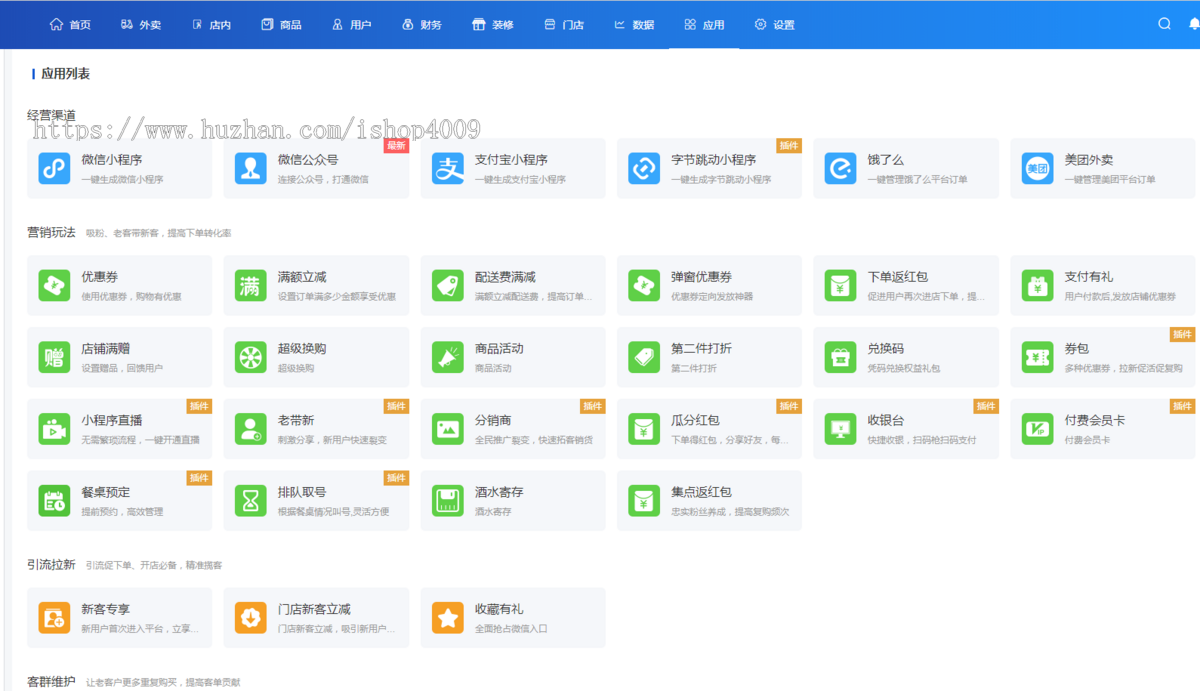Open the 数据 menu item
The height and width of the screenshot is (691, 1200).
(634, 25)
